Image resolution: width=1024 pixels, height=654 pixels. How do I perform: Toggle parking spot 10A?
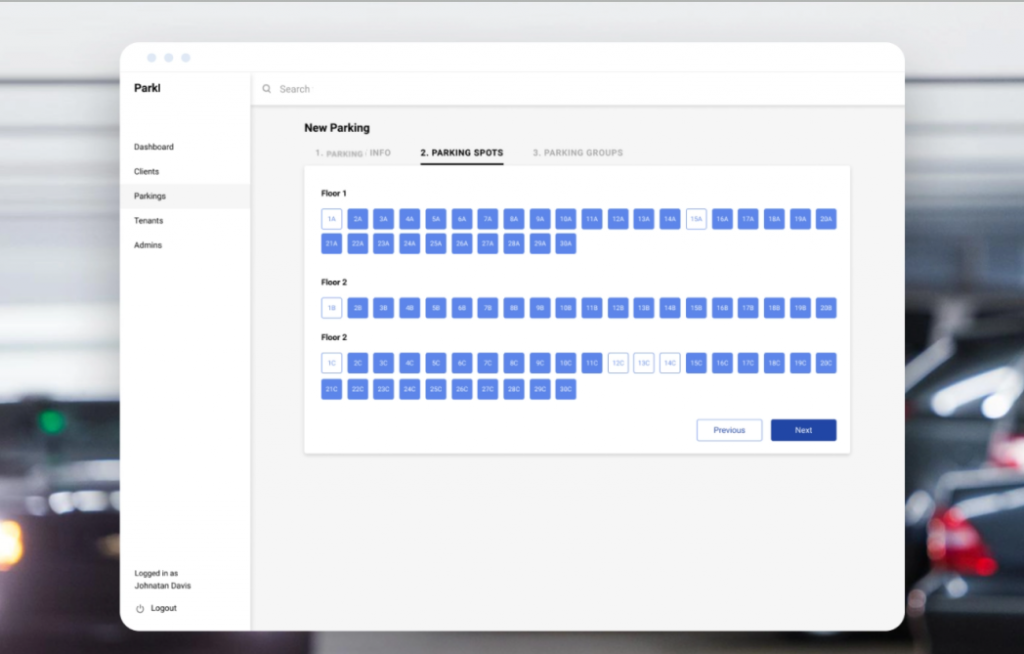(x=566, y=219)
